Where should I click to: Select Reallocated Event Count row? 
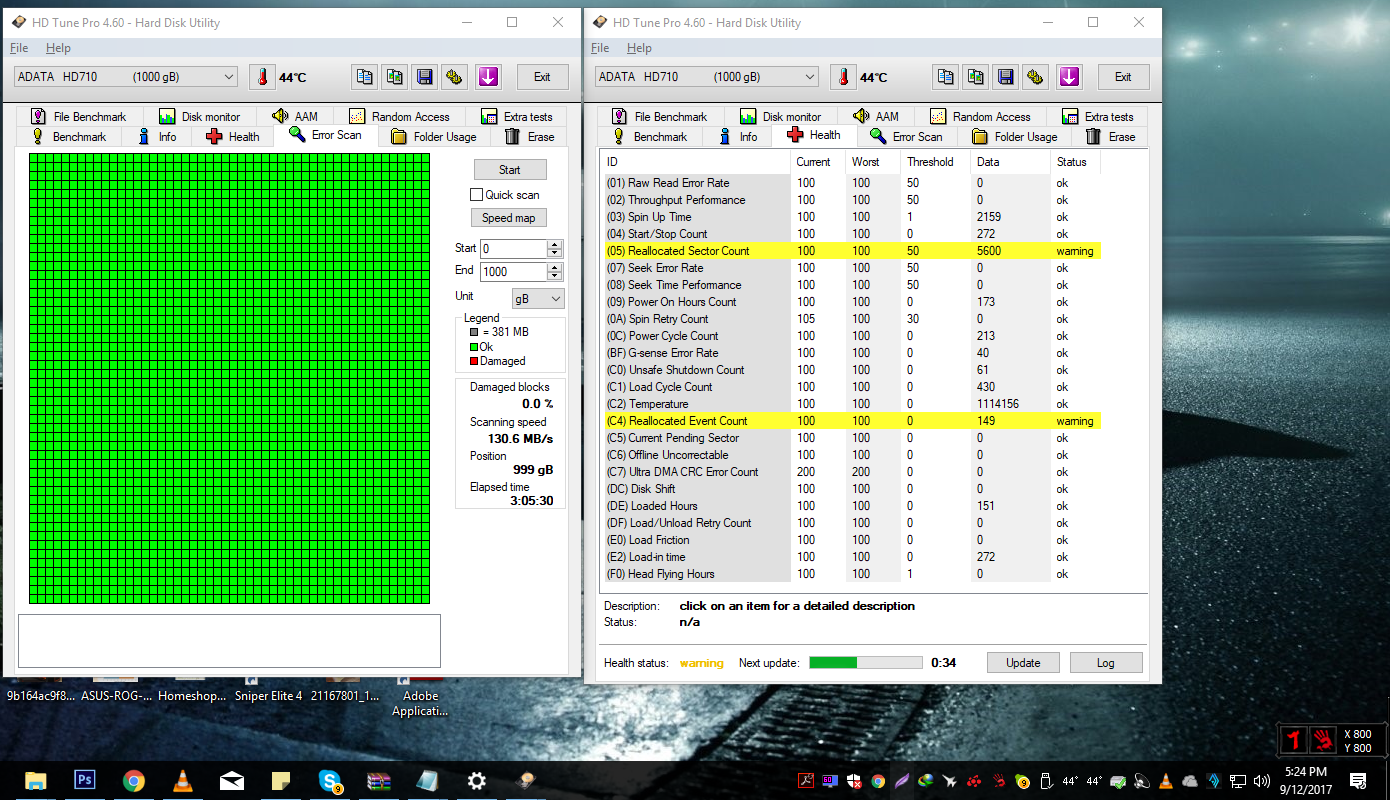coord(852,421)
